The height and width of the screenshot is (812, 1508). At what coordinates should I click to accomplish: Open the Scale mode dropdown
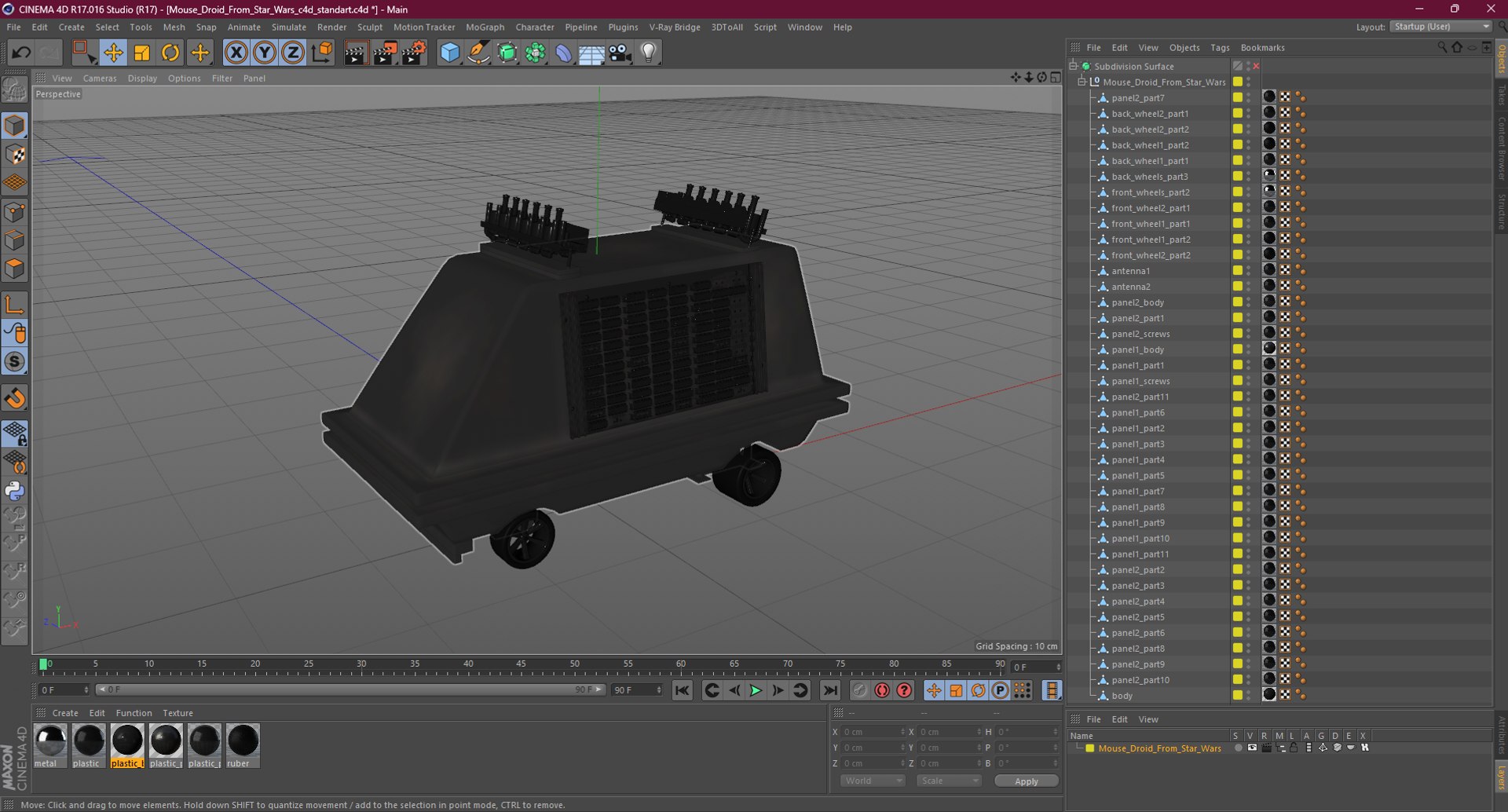click(949, 781)
